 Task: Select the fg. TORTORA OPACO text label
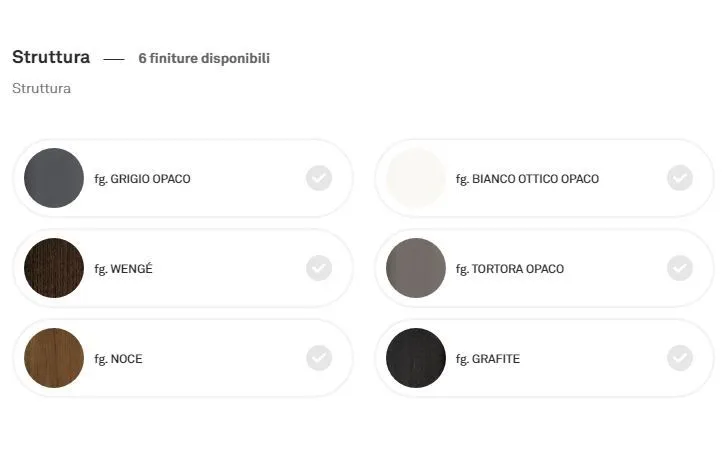[x=510, y=269]
